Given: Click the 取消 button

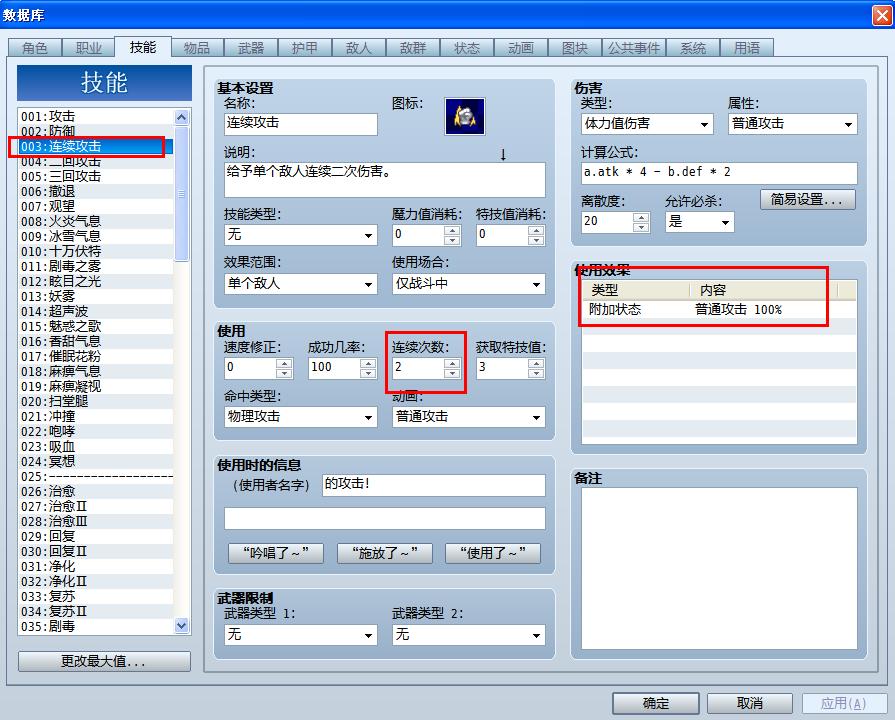Looking at the screenshot, I should [x=750, y=703].
